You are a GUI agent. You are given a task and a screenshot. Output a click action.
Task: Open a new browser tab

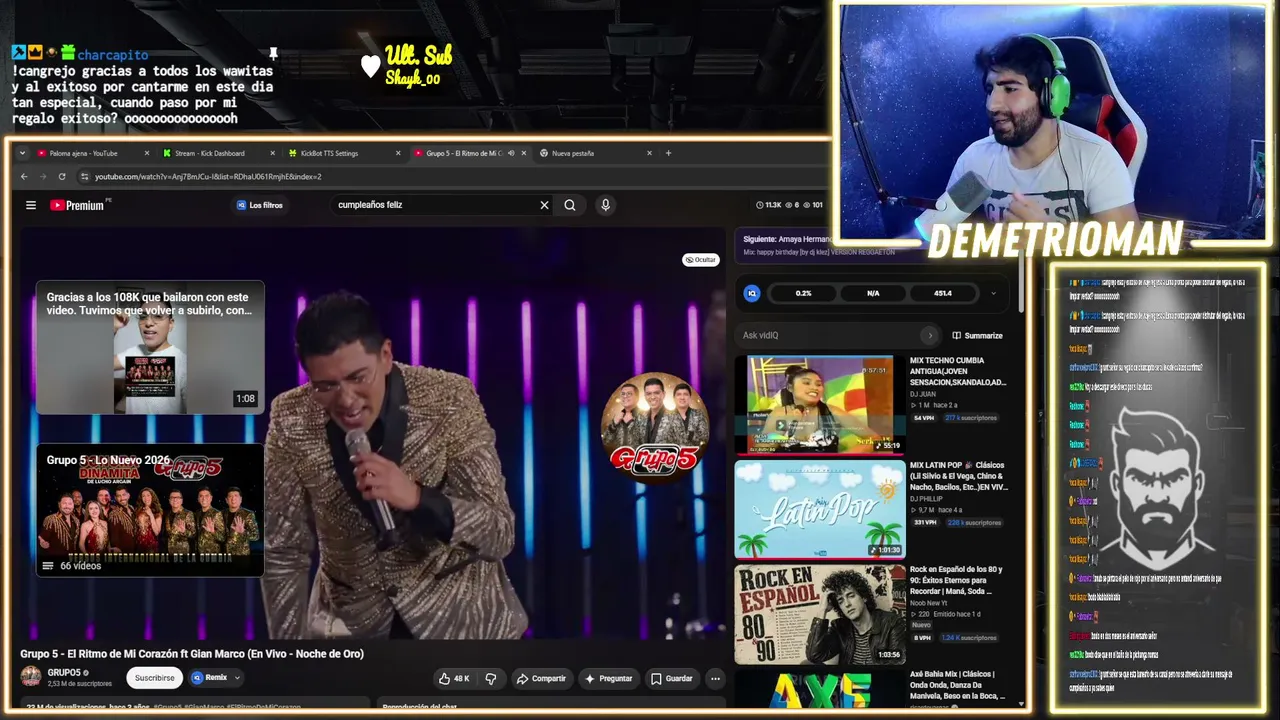tap(668, 153)
